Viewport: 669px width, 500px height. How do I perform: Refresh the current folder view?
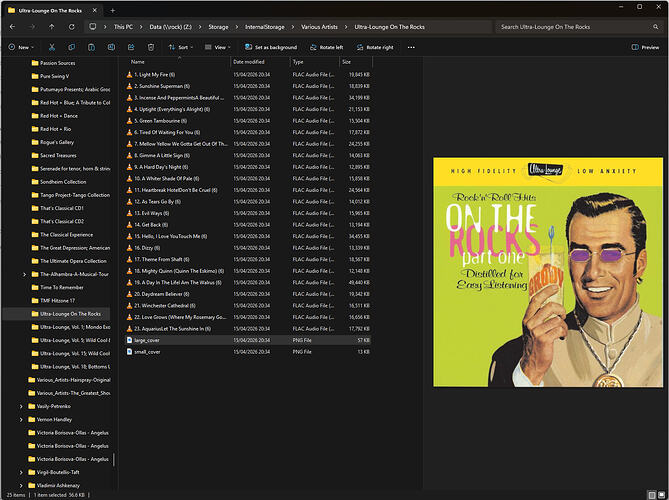click(72, 27)
